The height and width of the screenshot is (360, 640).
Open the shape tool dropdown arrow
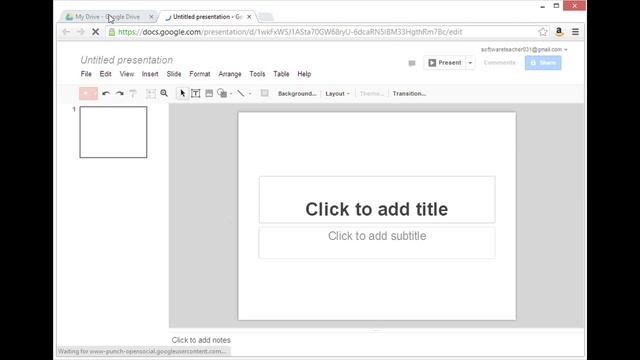click(231, 94)
